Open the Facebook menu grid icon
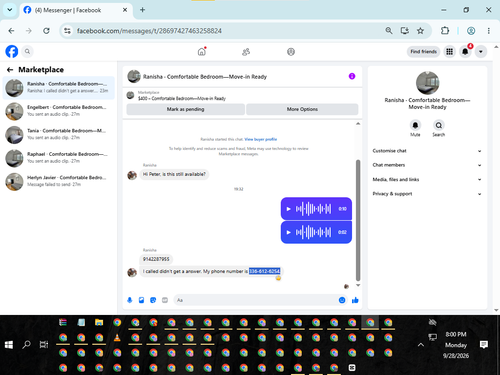This screenshot has height=375, width=500. click(449, 52)
